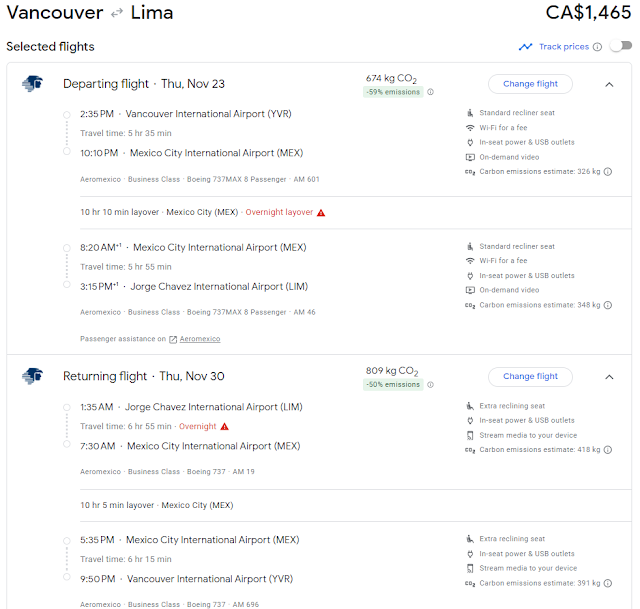Viewport: 640px width, 609px height.
Task: Click the Track prices info icon
Action: click(597, 47)
